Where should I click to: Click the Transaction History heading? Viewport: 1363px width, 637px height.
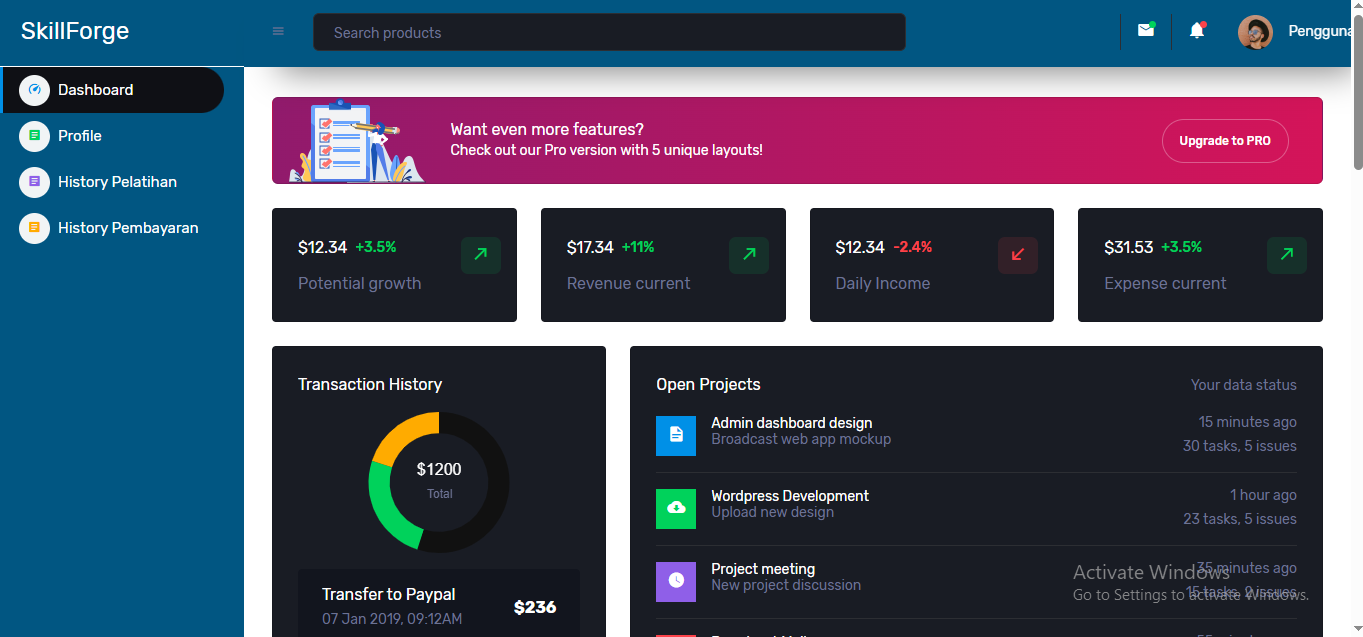coord(370,384)
